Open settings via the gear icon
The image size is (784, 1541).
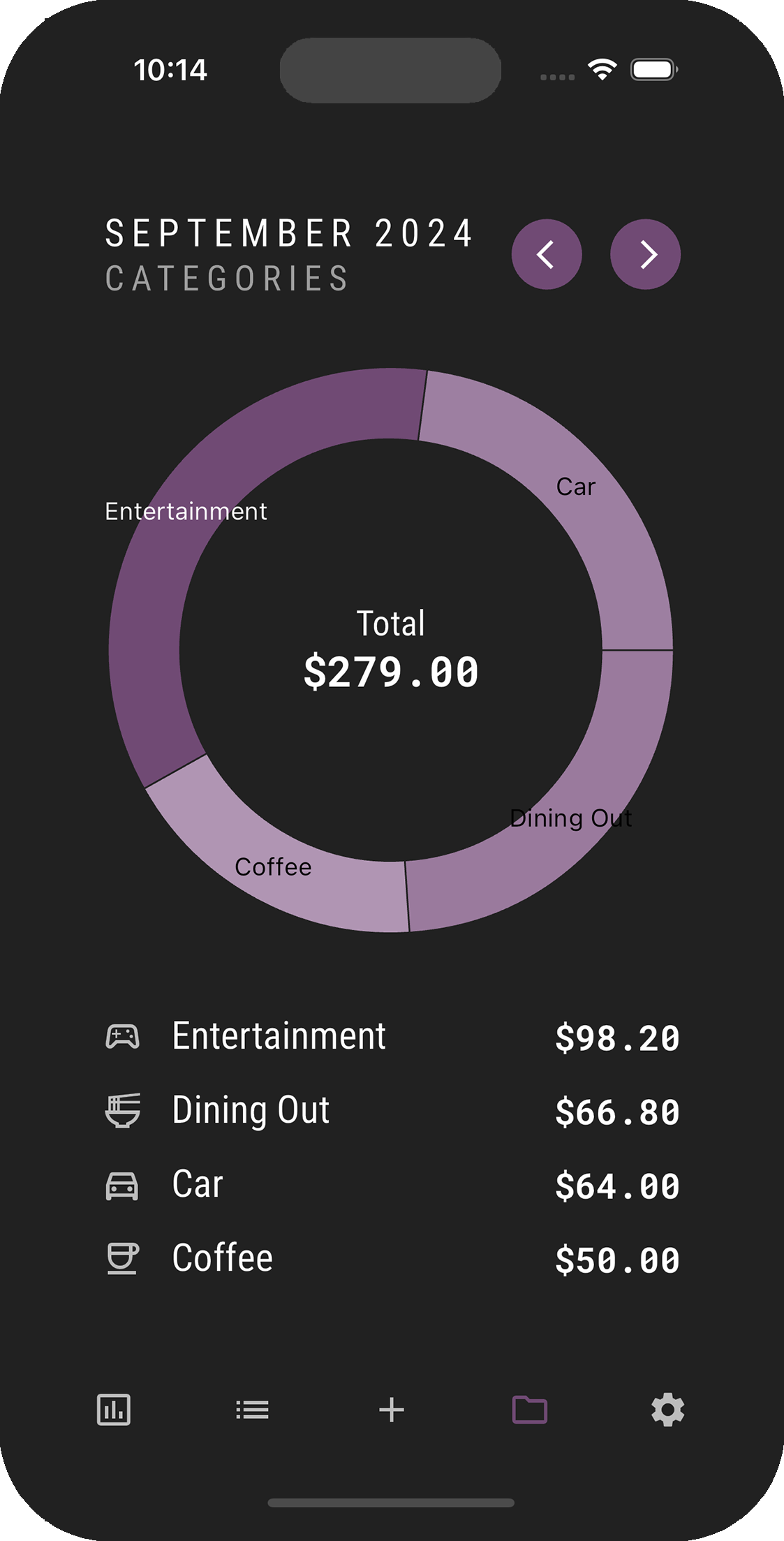[667, 1409]
